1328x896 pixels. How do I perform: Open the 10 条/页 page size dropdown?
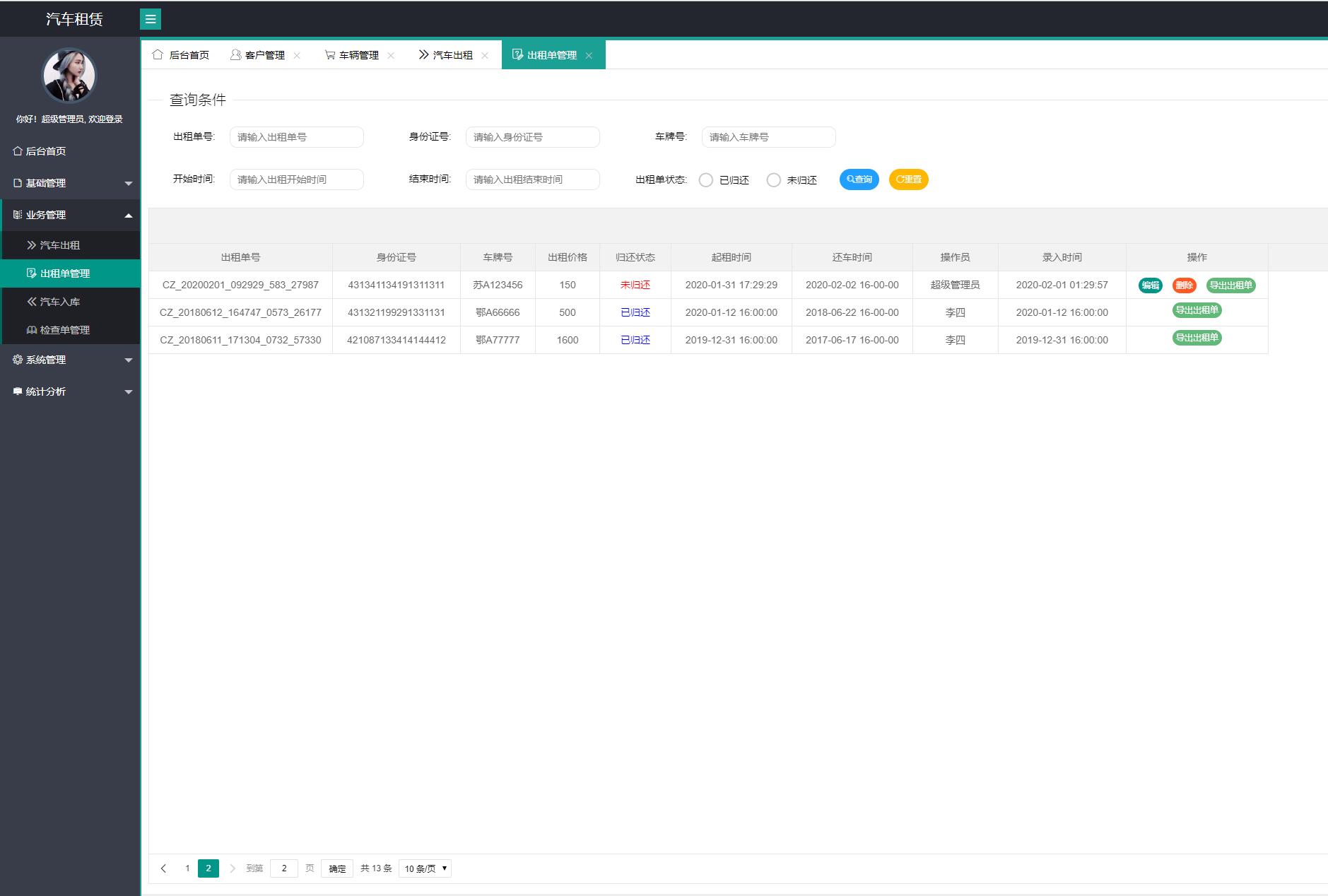click(425, 868)
